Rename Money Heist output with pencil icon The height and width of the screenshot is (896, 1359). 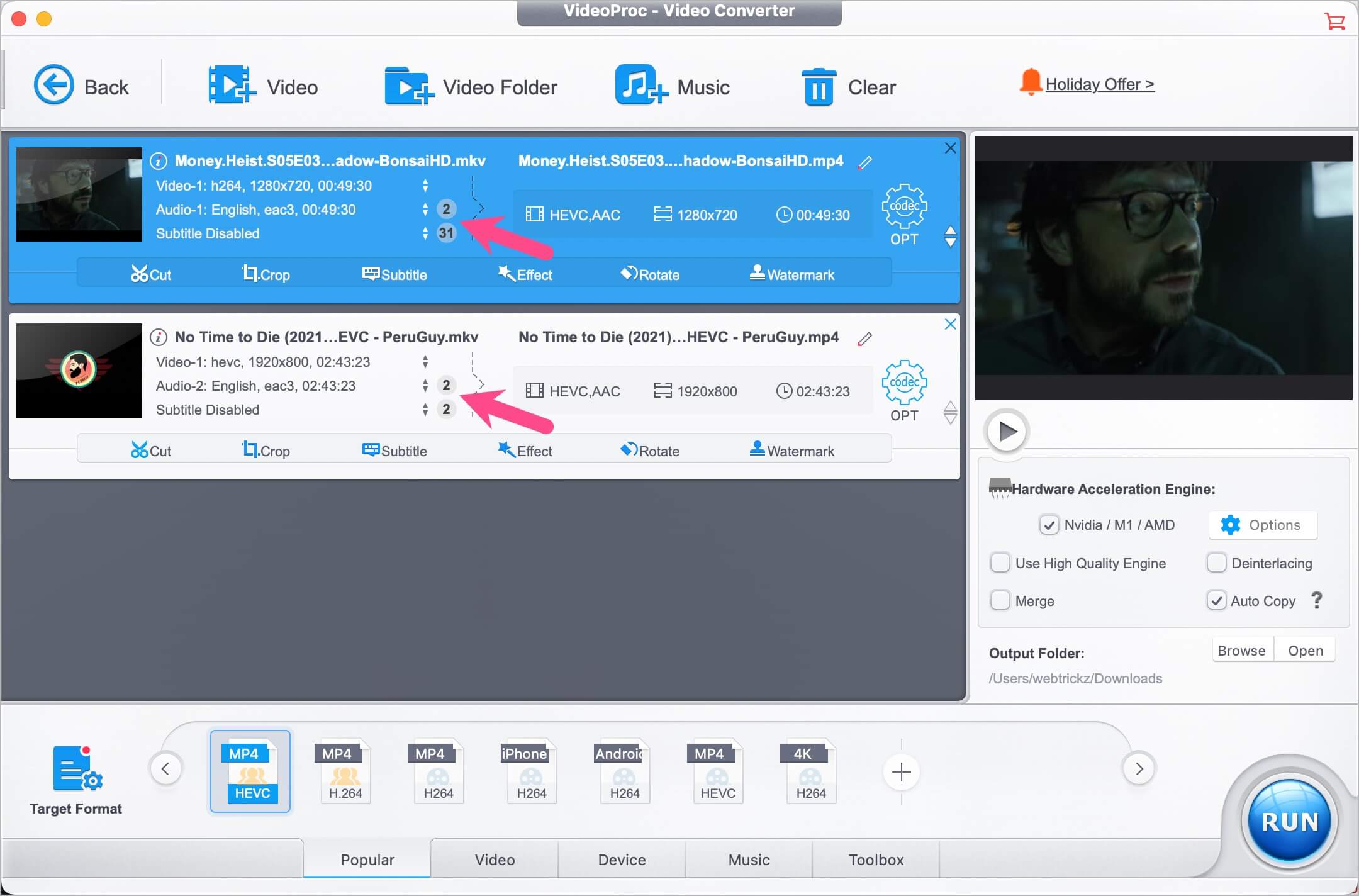click(865, 162)
